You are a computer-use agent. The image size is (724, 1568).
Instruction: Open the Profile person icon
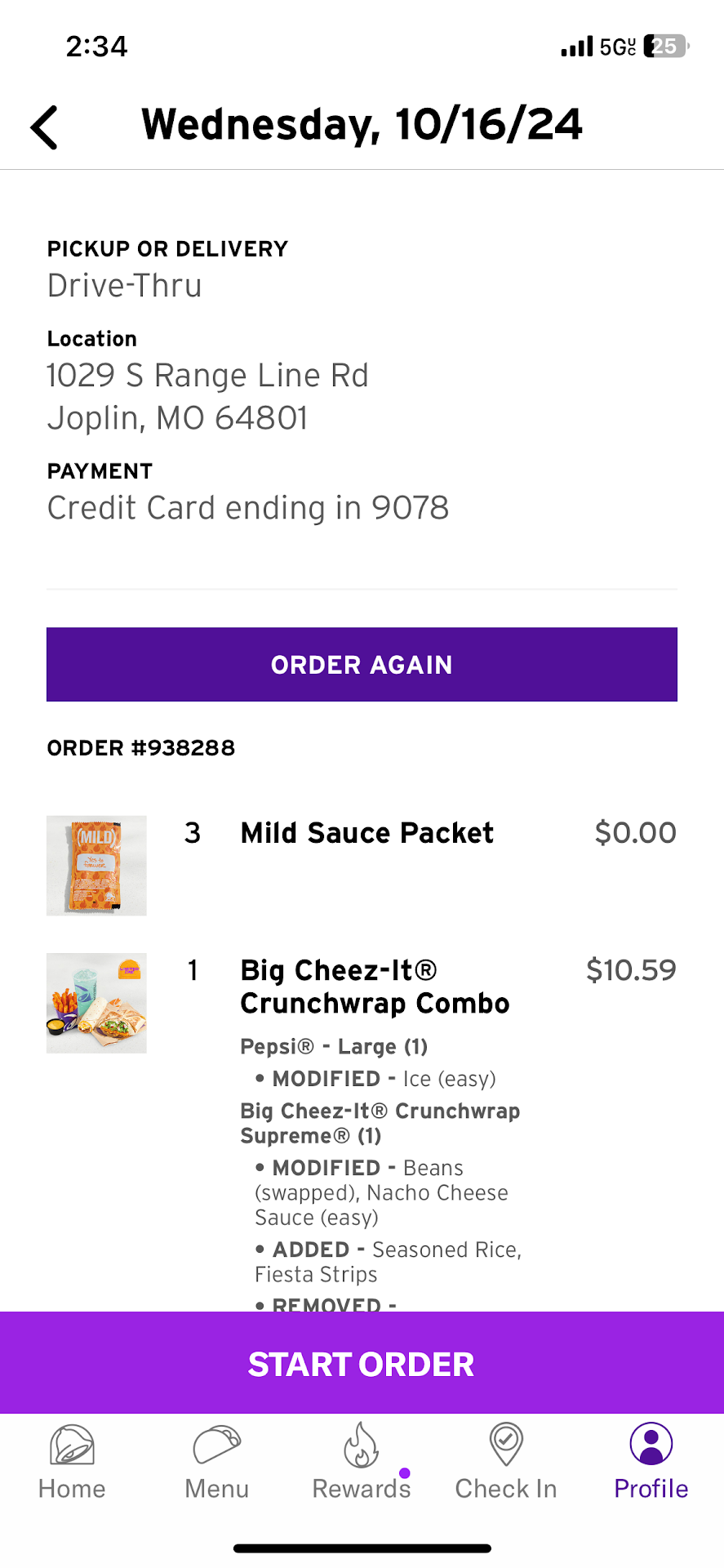tap(651, 1444)
